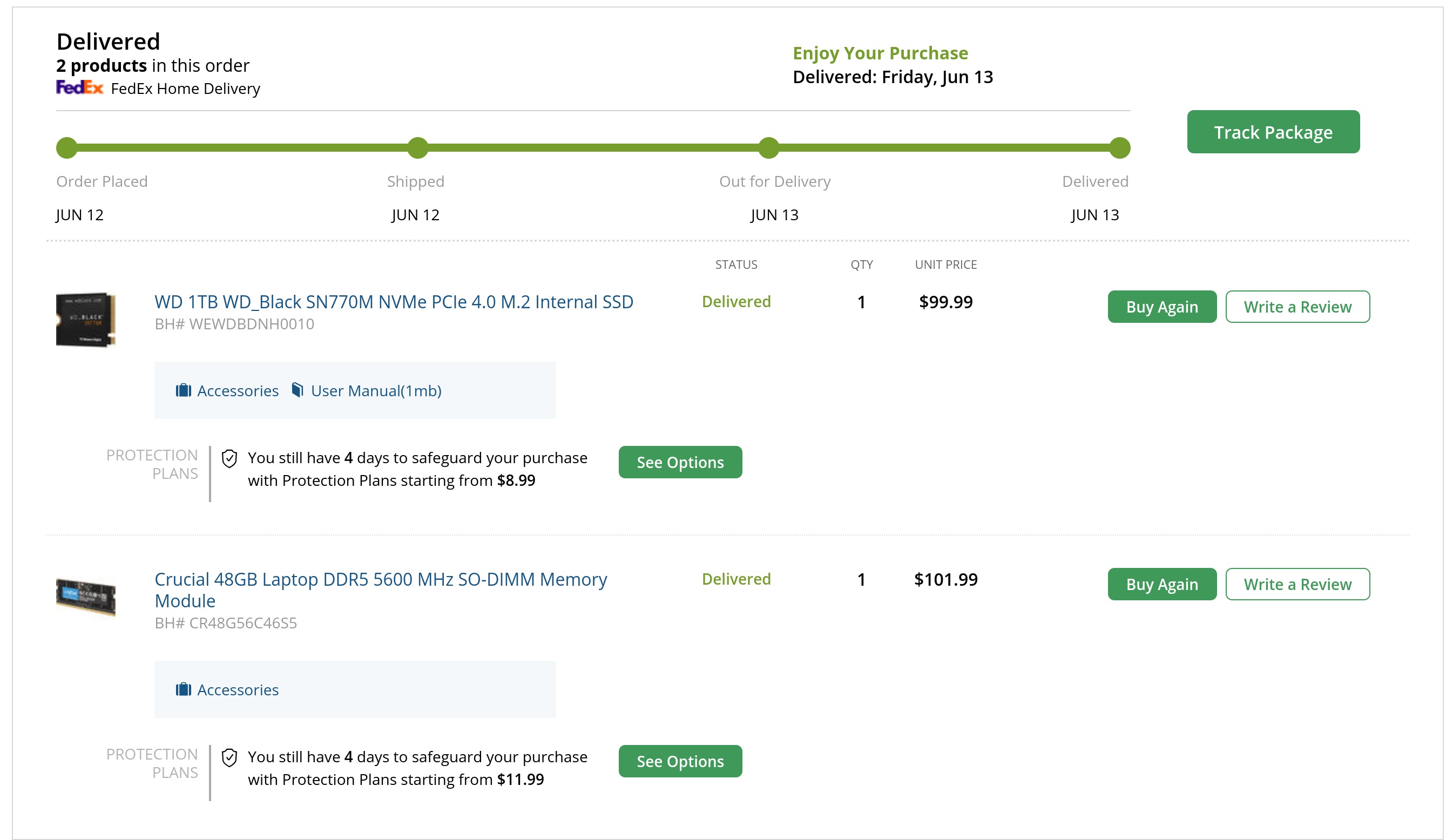1446x840 pixels.
Task: Click the Out for Delivery progress marker
Action: click(768, 147)
